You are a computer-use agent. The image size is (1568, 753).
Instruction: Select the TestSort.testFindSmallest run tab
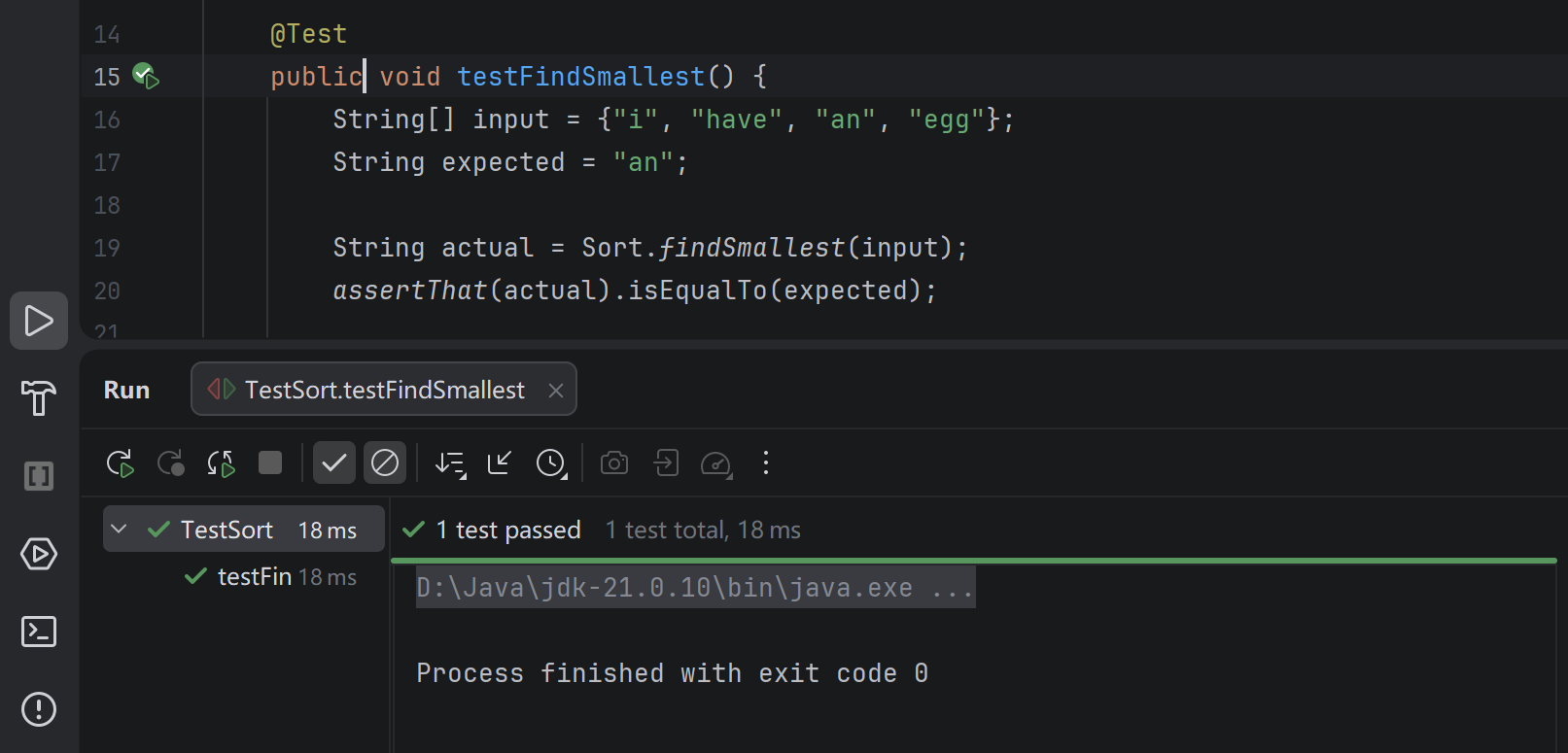point(384,390)
